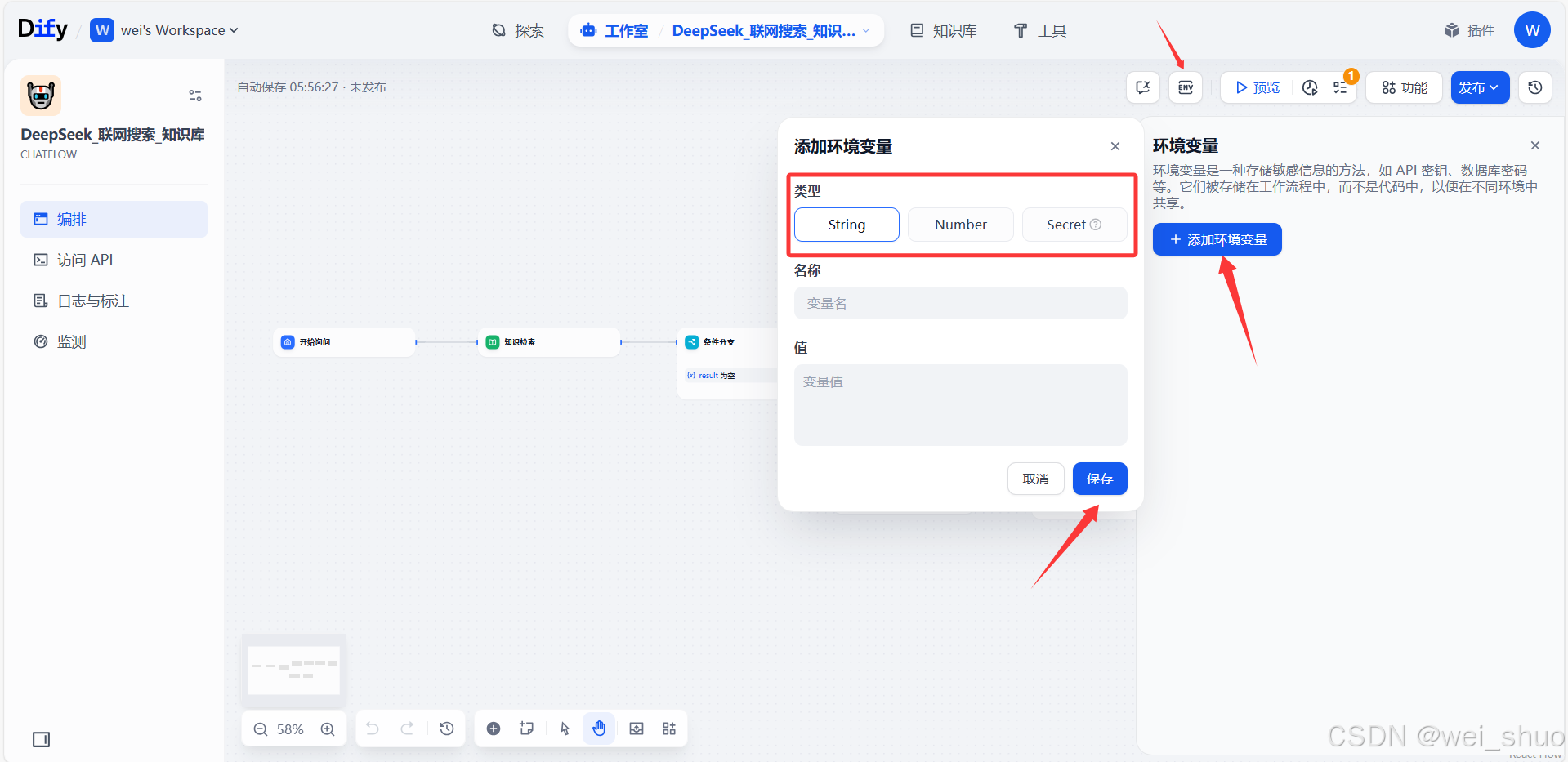Open the 工作室 tab
This screenshot has height=762, width=1568.
point(614,30)
